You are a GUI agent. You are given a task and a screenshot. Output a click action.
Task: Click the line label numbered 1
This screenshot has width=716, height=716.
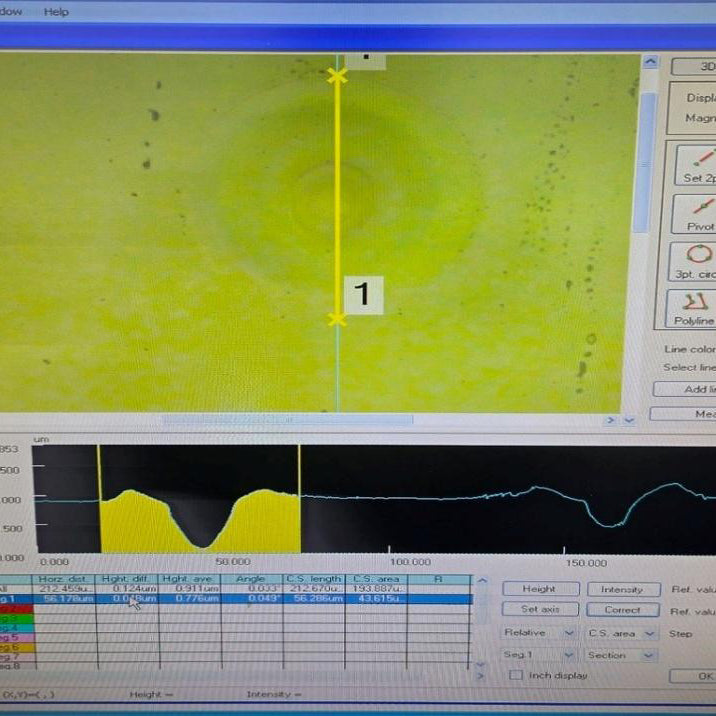(x=363, y=295)
